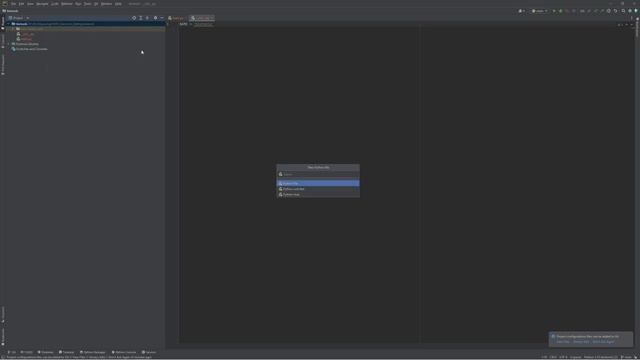
Task: Click the locate/select opened file icon
Action: 134,18
